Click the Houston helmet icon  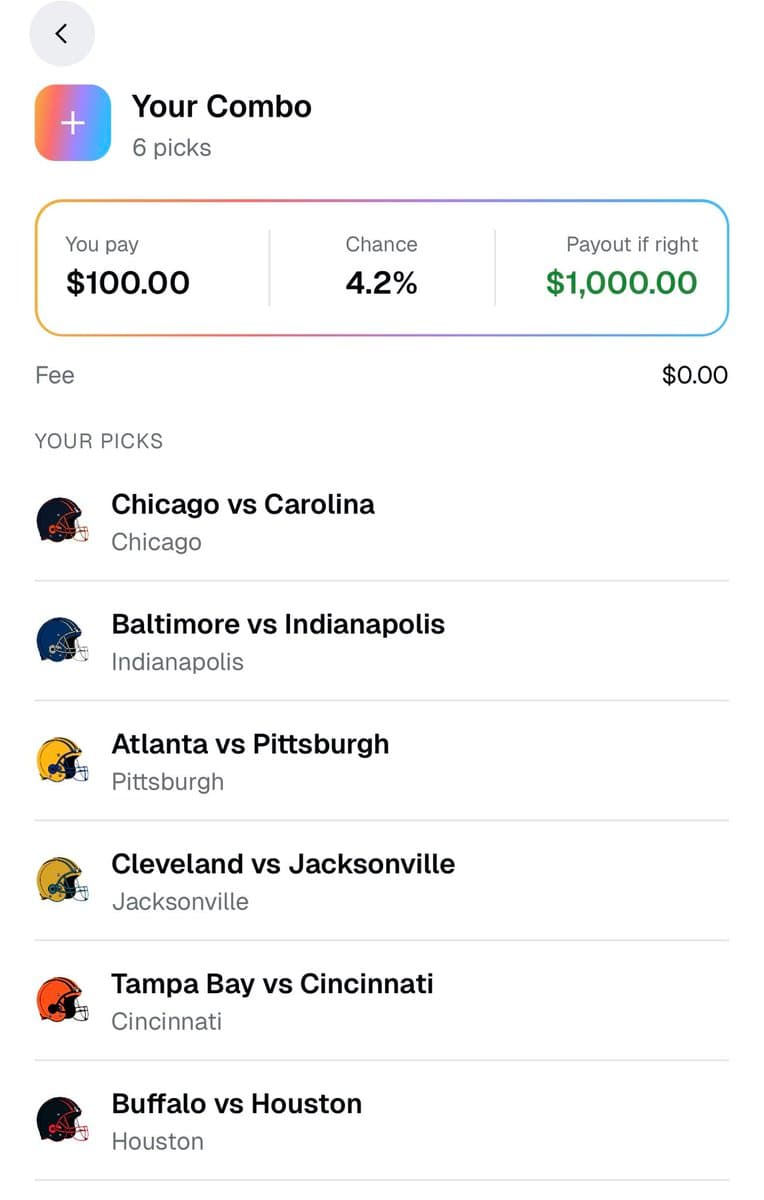coord(62,1120)
